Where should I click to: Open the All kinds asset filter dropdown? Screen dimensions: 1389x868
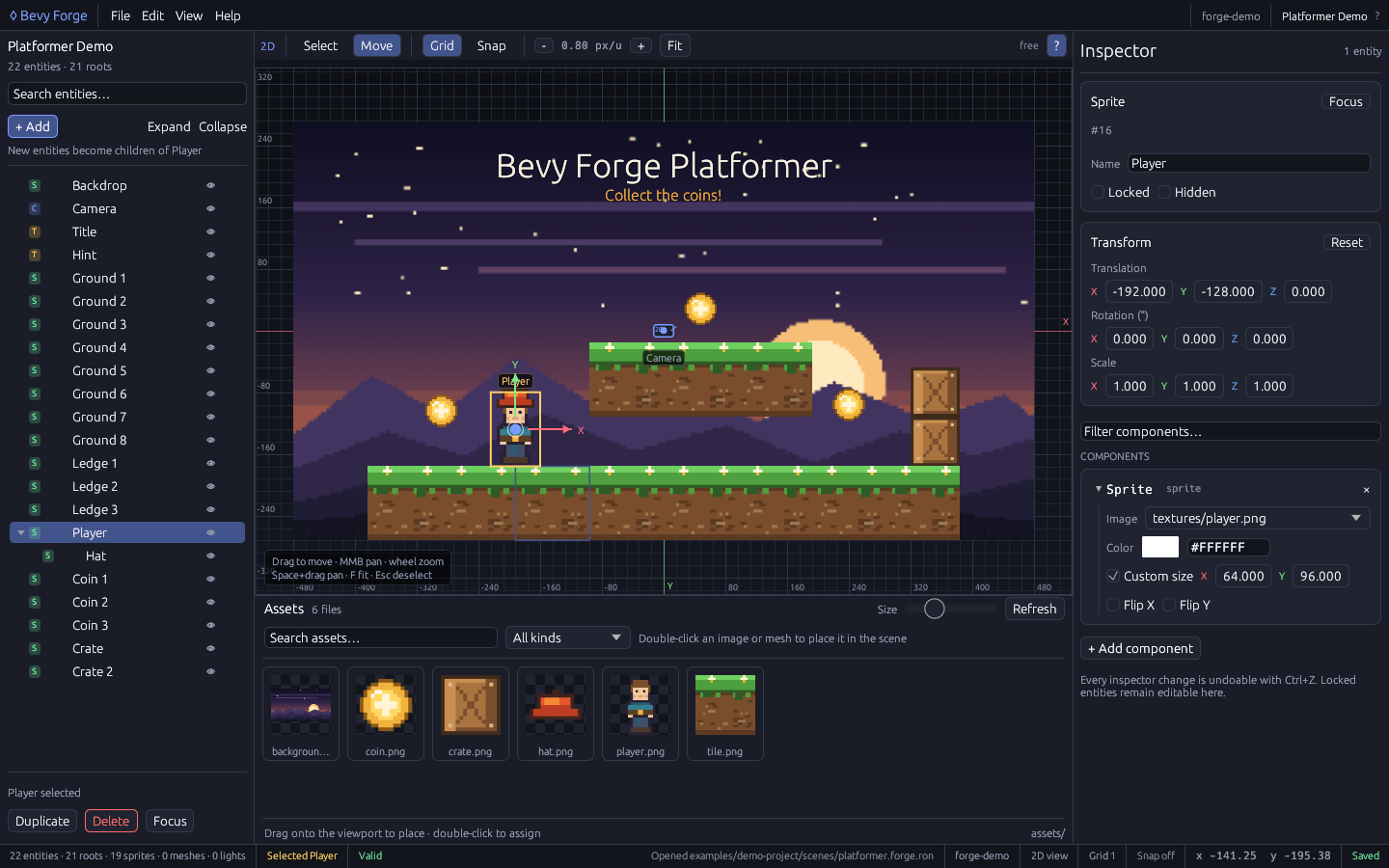(567, 637)
